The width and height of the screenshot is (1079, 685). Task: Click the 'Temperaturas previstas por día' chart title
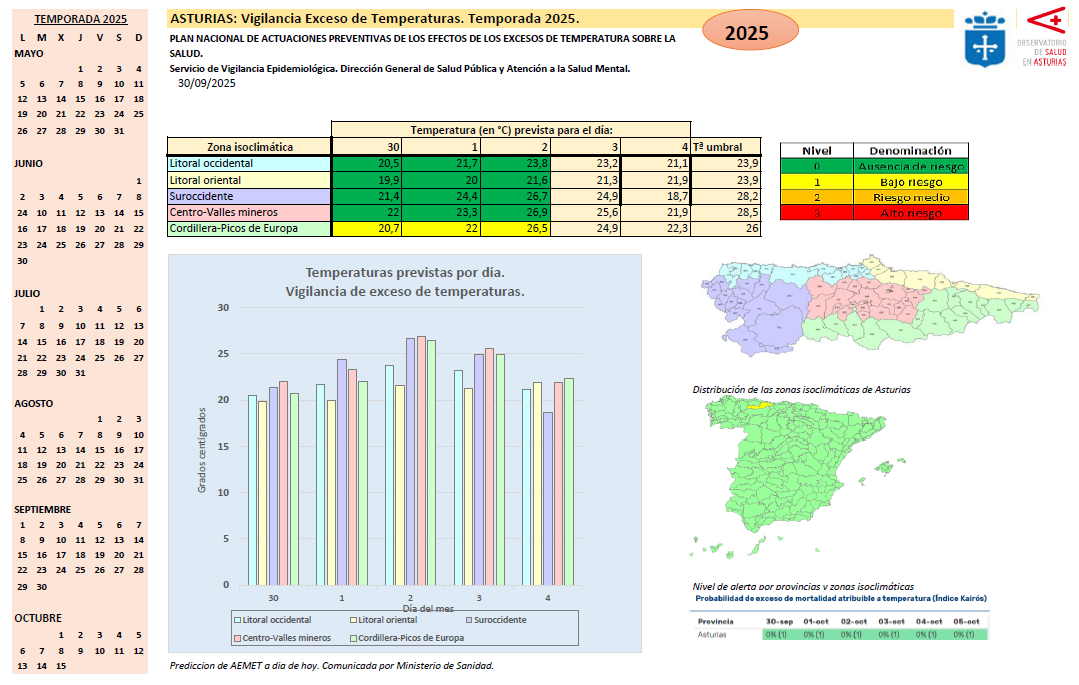coord(404,281)
